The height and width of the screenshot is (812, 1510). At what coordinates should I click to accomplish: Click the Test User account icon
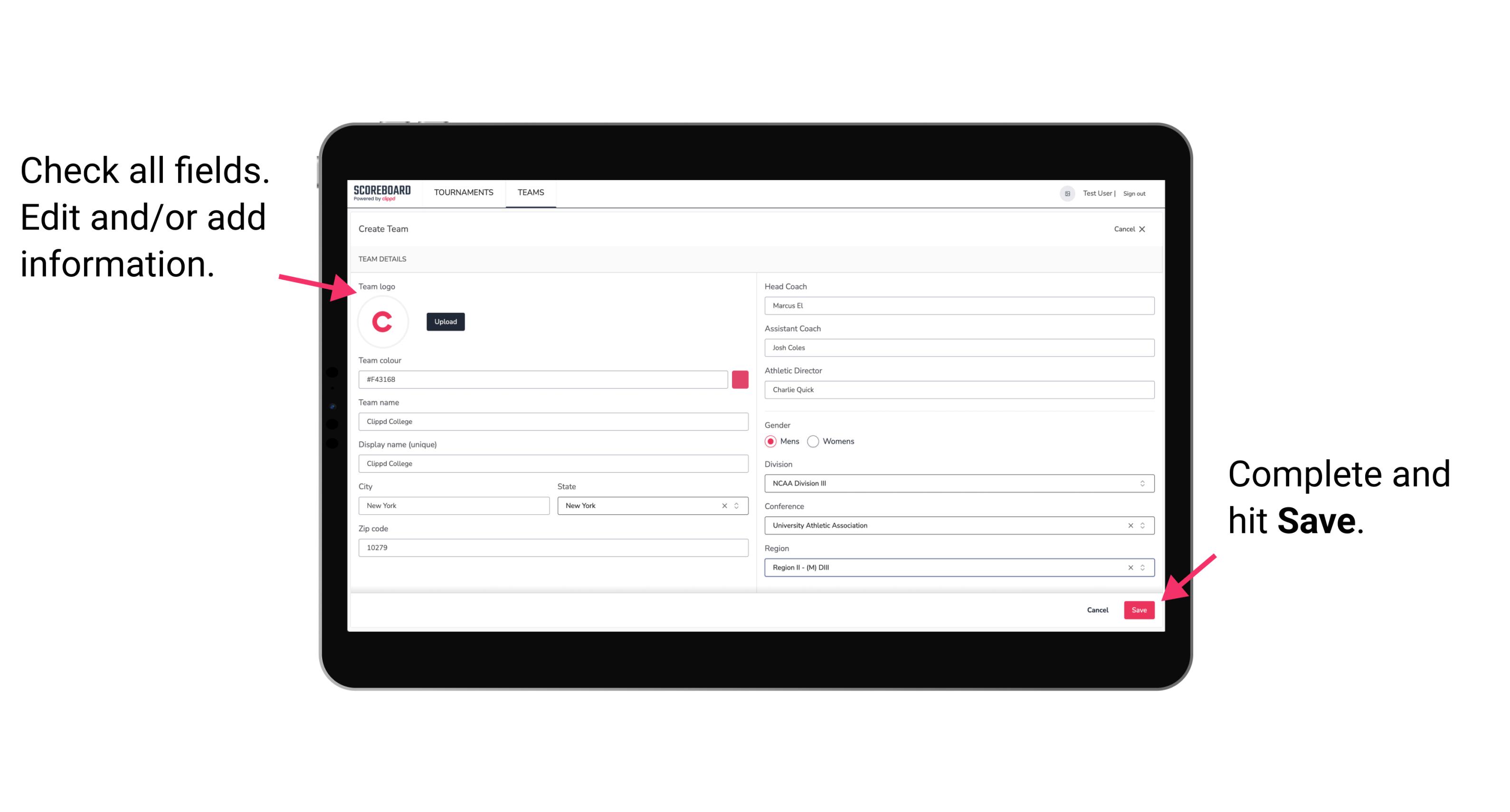(1064, 193)
